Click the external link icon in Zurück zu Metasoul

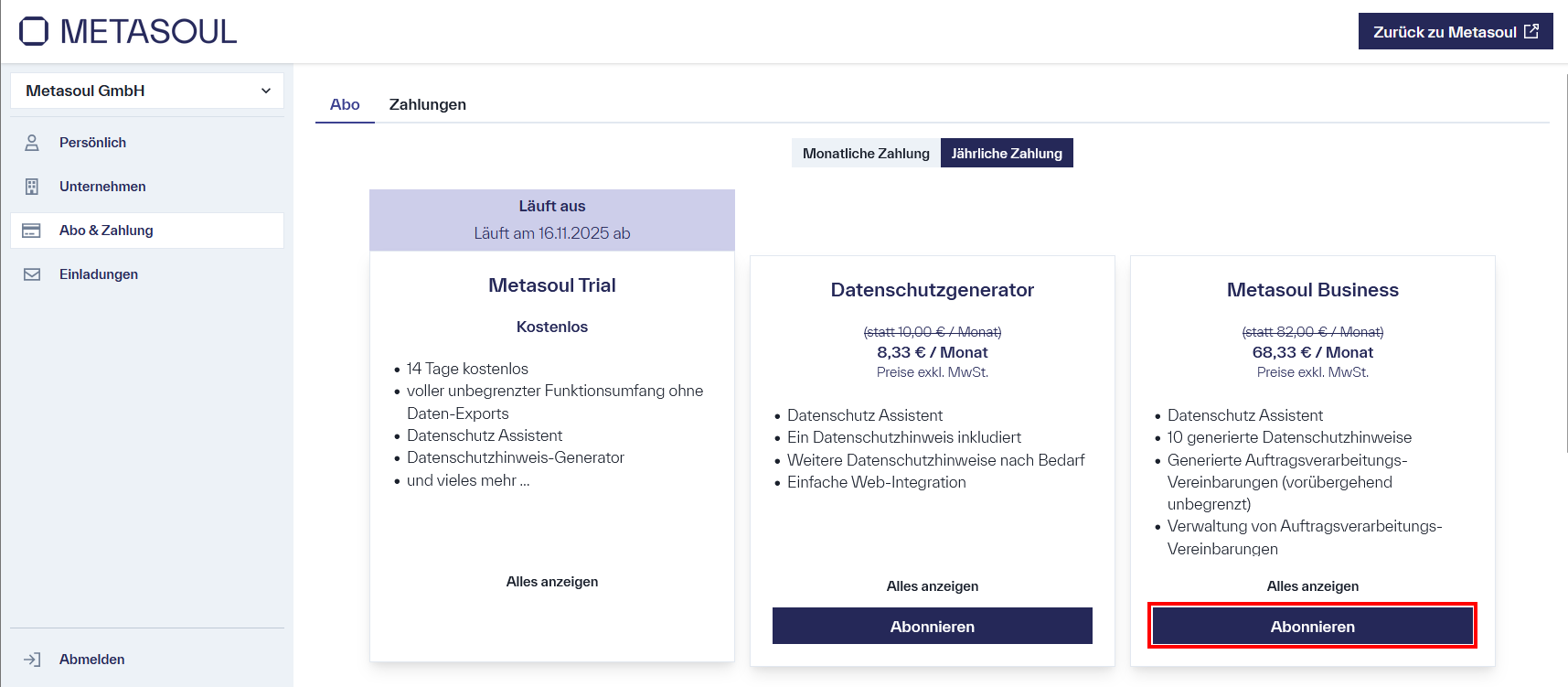point(1531,31)
